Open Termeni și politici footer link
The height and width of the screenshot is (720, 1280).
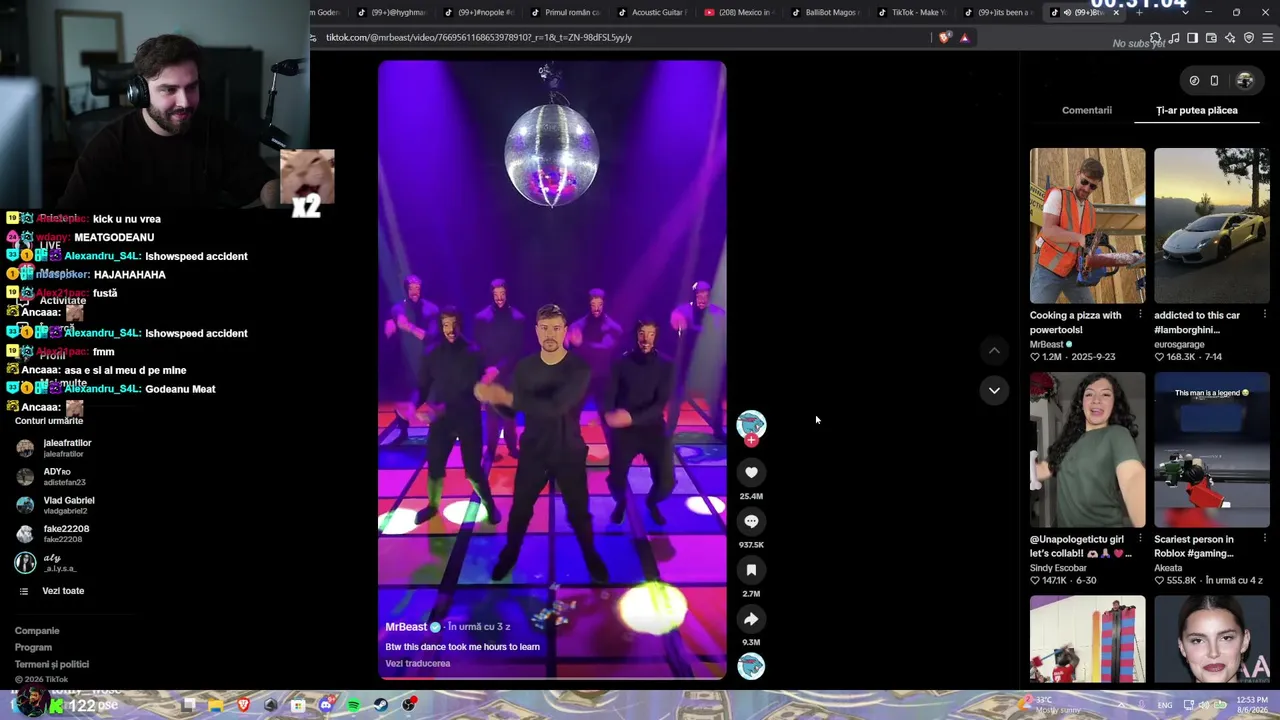52,664
